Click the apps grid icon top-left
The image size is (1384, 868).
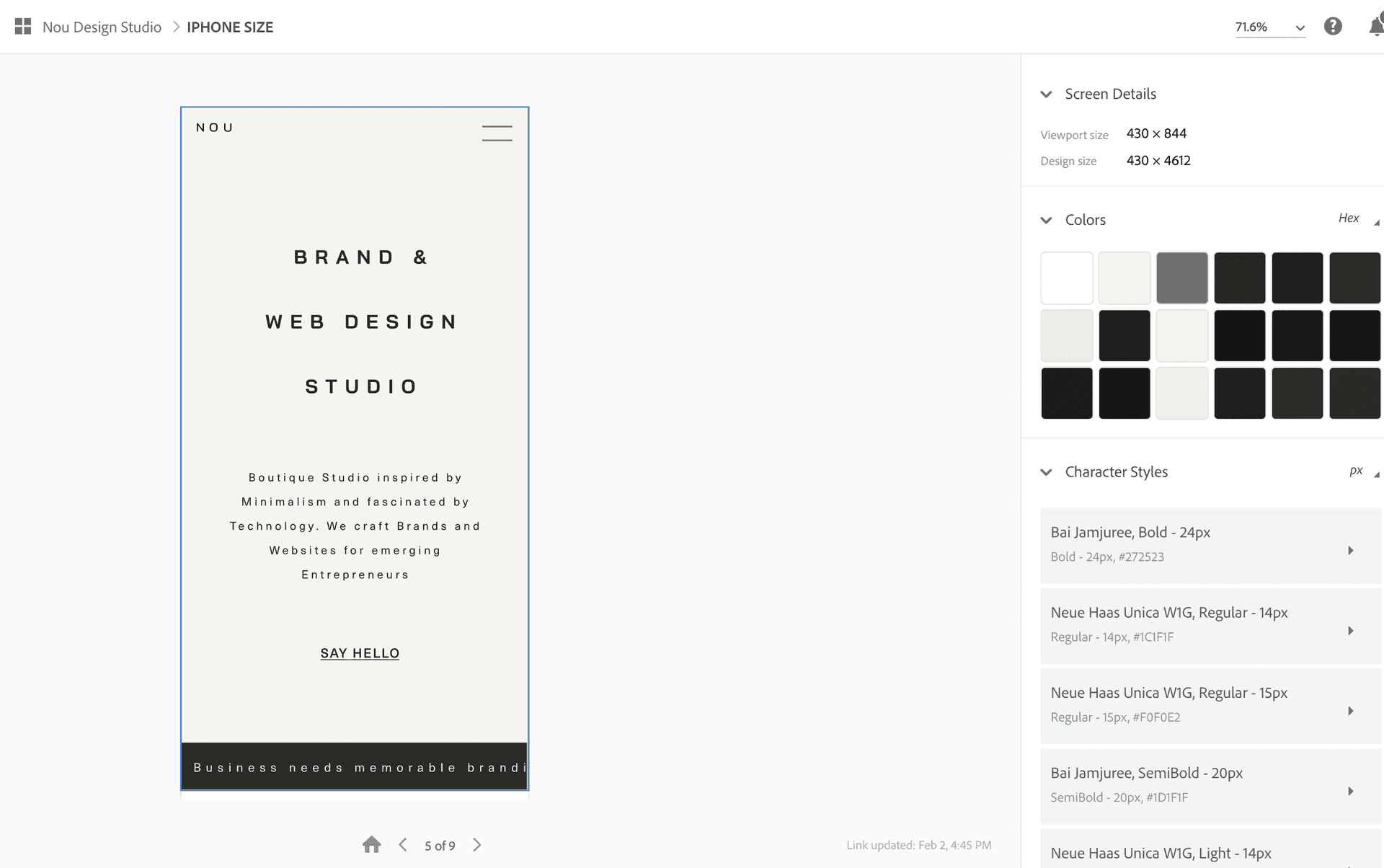pos(22,25)
